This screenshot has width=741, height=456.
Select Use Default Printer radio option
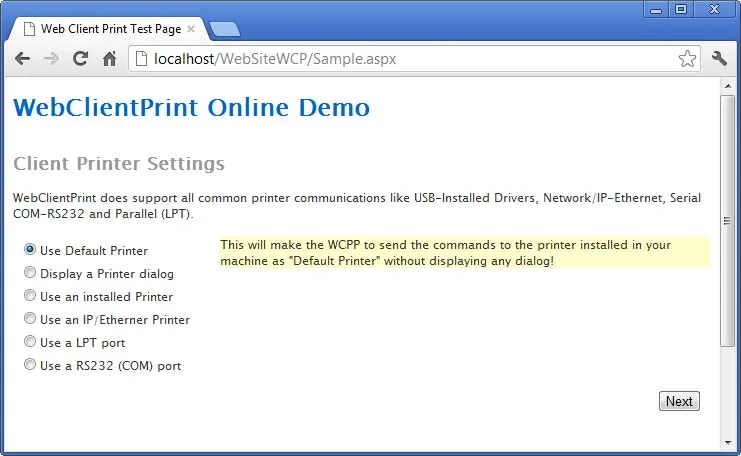point(30,249)
